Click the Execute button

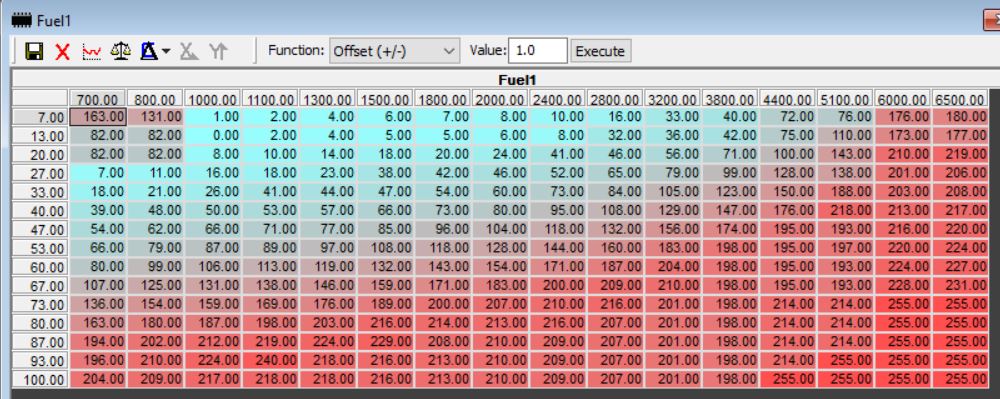(600, 51)
